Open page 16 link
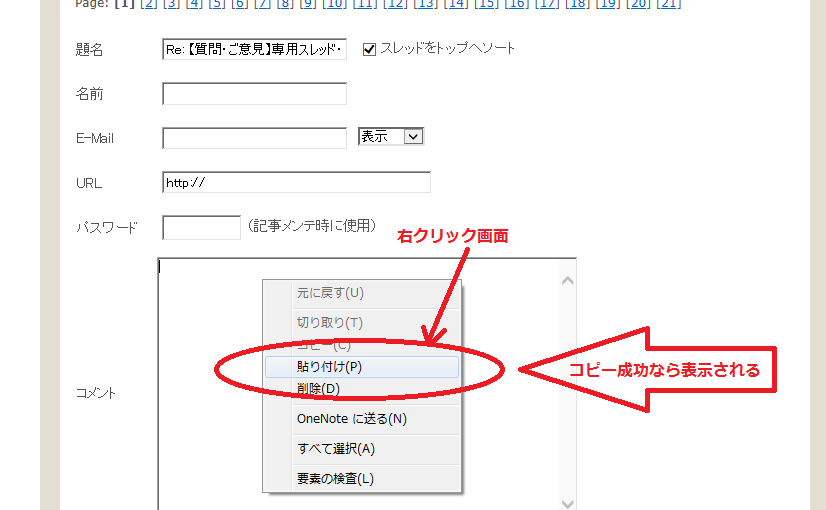 click(517, 4)
